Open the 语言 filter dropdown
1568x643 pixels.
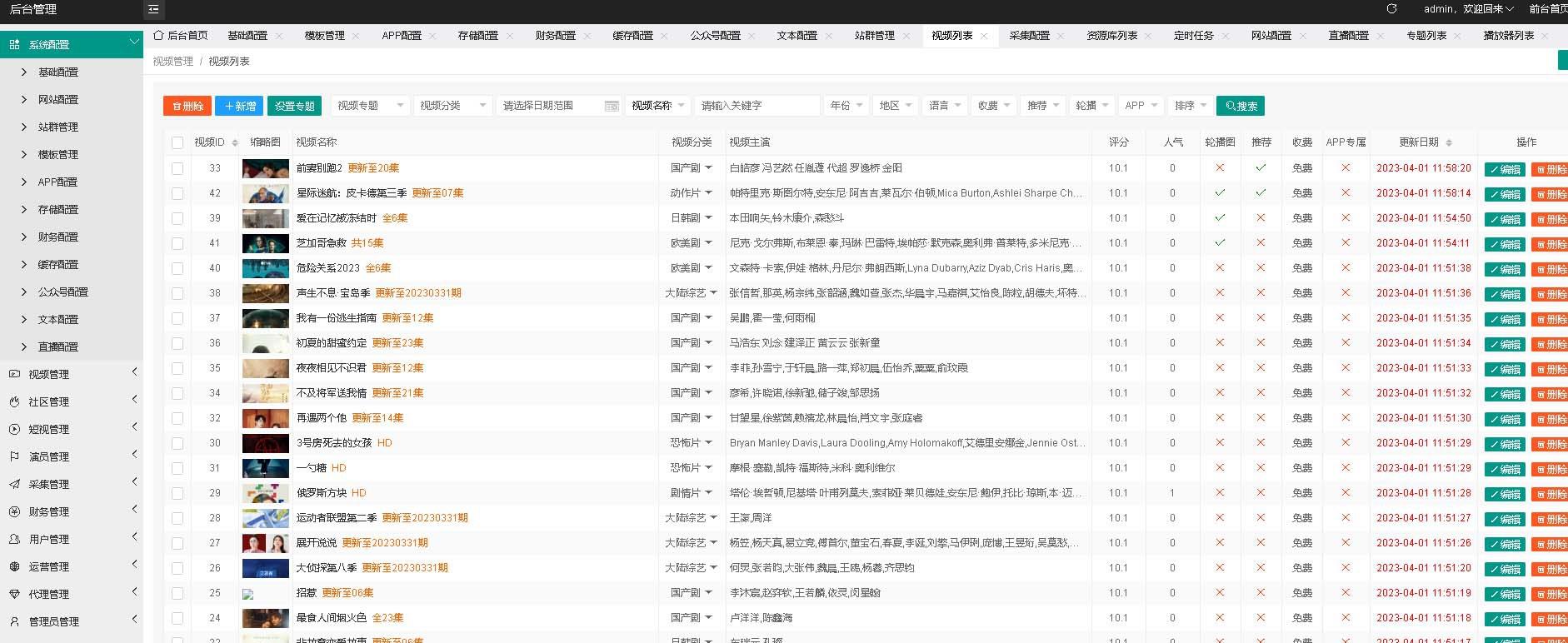click(x=944, y=106)
